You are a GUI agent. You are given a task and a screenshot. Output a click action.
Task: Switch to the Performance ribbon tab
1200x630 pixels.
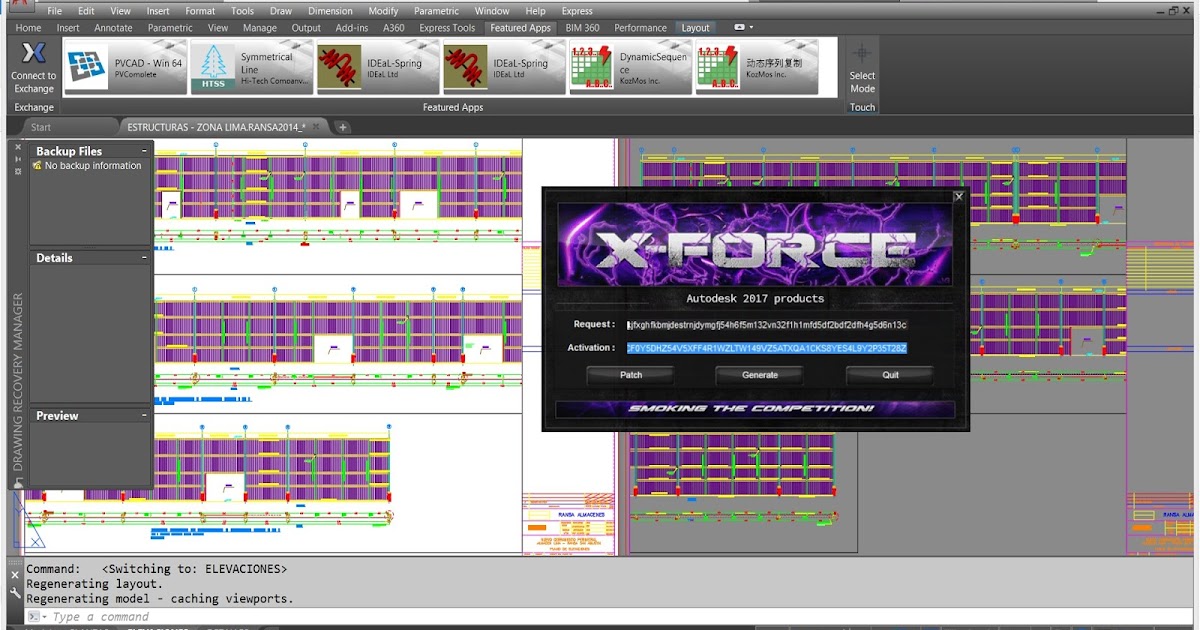pyautogui.click(x=640, y=28)
